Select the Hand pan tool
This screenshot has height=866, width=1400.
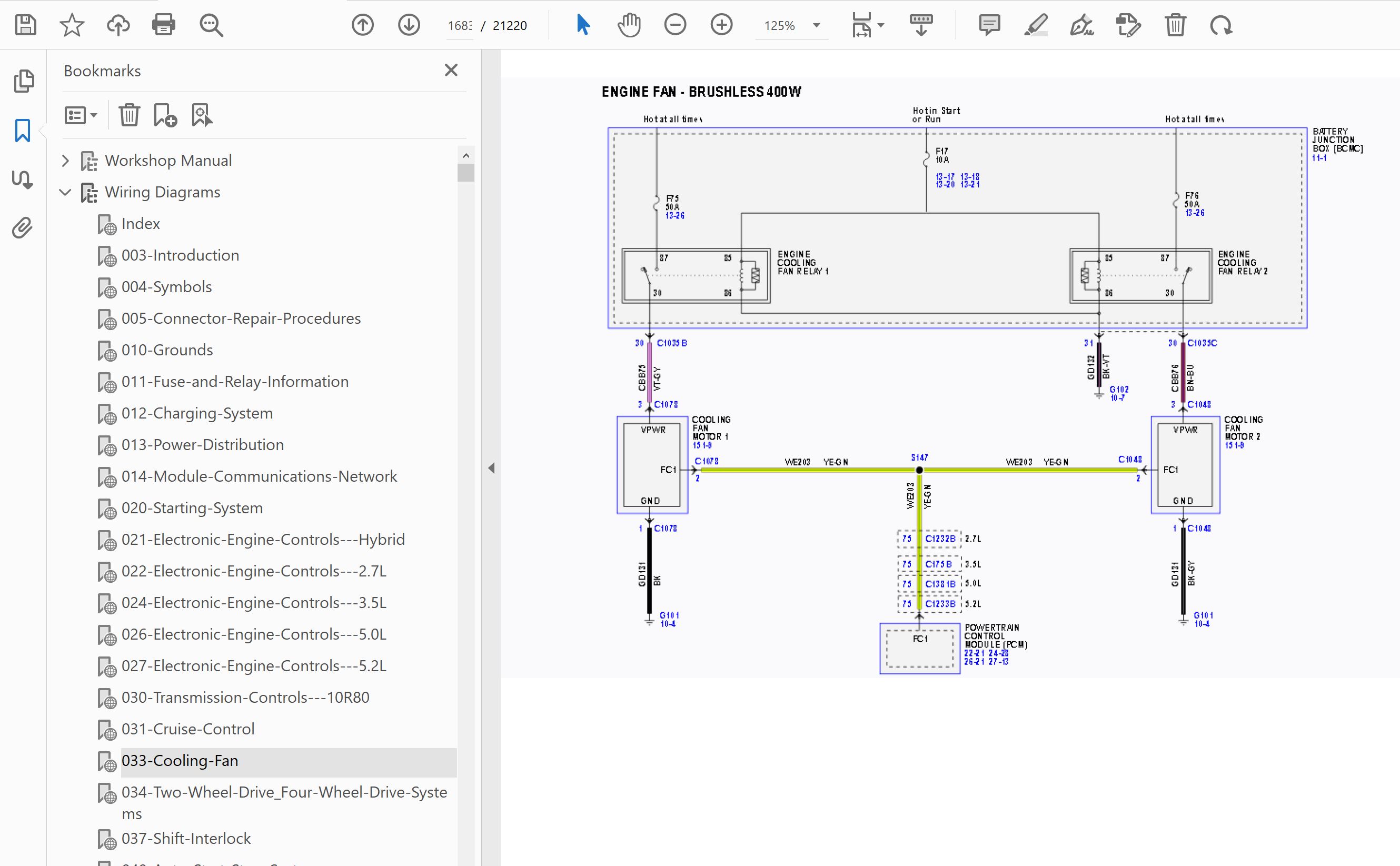pos(629,25)
